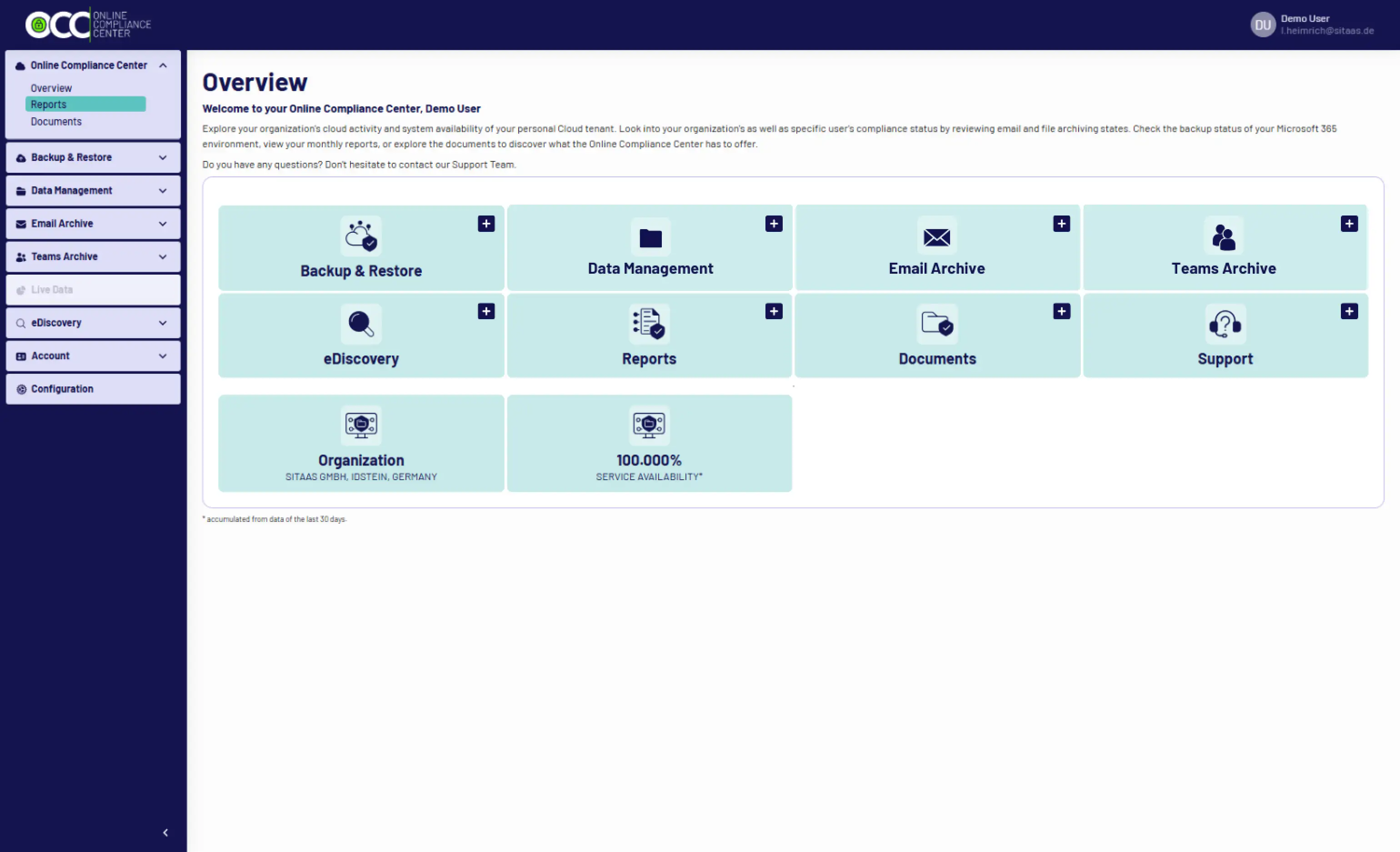This screenshot has height=852, width=1400.
Task: Open the Configuration sidebar item
Action: (63, 389)
